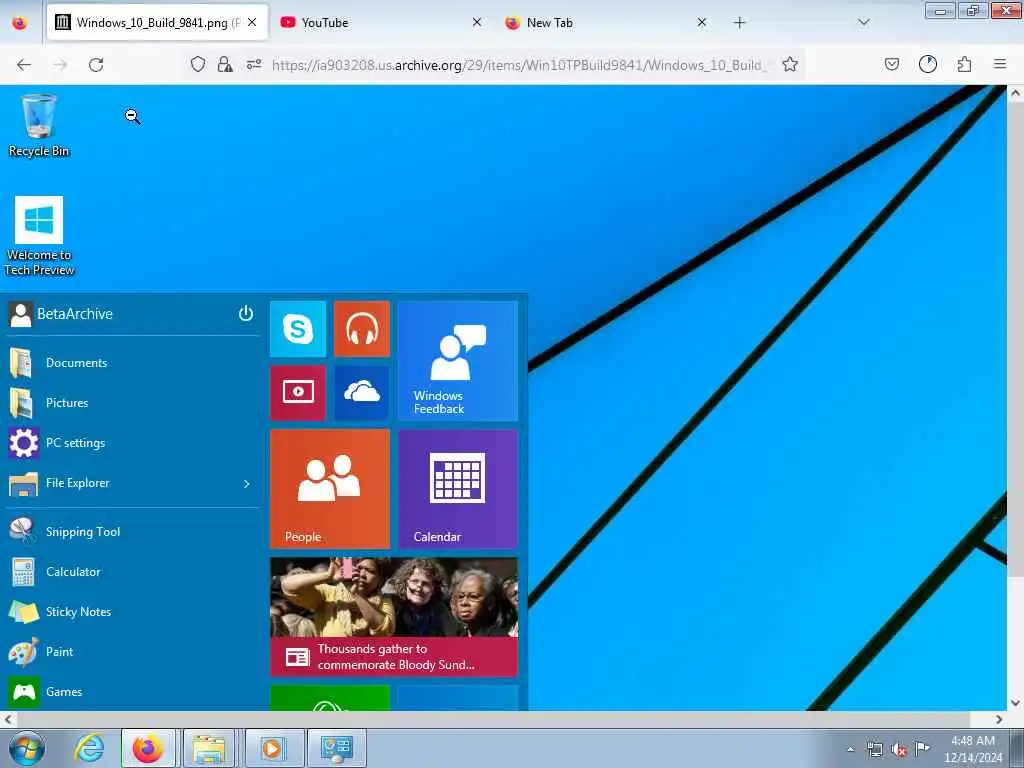1024x768 pixels.
Task: Click the Skype tile
Action: click(x=298, y=329)
